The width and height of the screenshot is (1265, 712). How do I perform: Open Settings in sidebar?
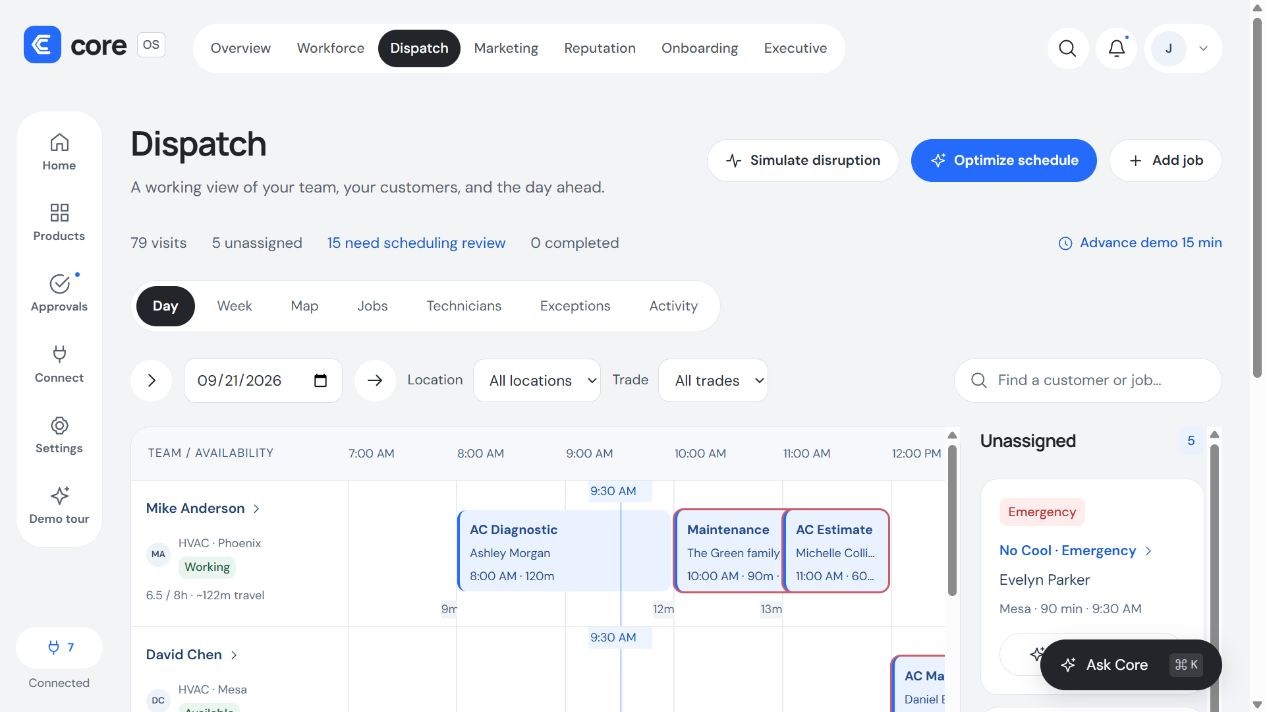[x=59, y=436]
